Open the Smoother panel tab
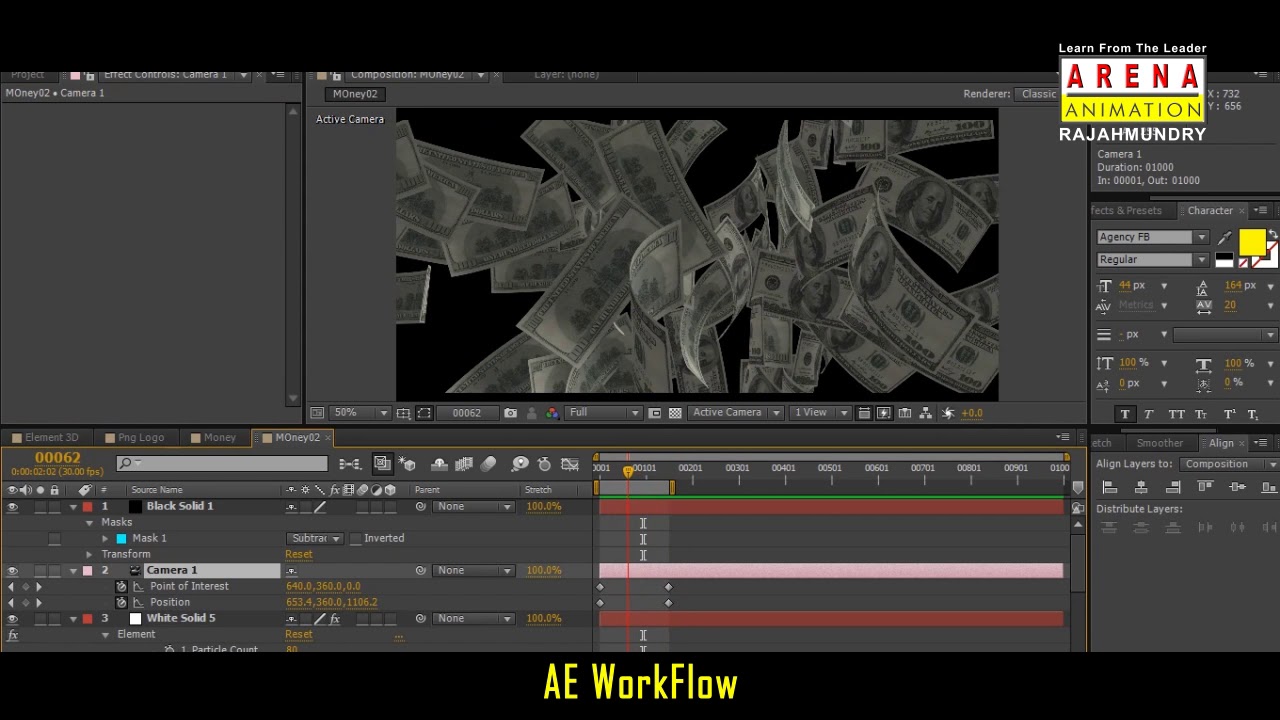Screen dimensions: 1280x720 [1160, 443]
